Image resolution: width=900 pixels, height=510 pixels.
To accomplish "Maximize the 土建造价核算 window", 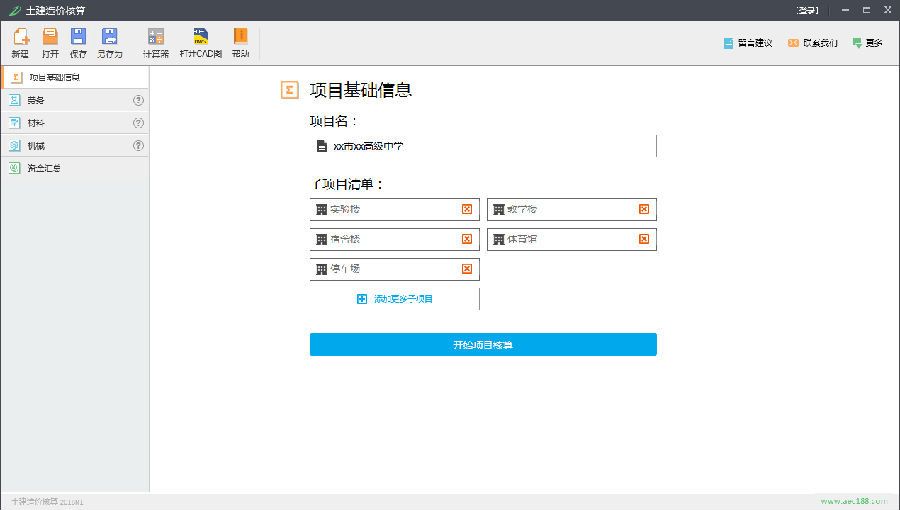I will tap(866, 10).
